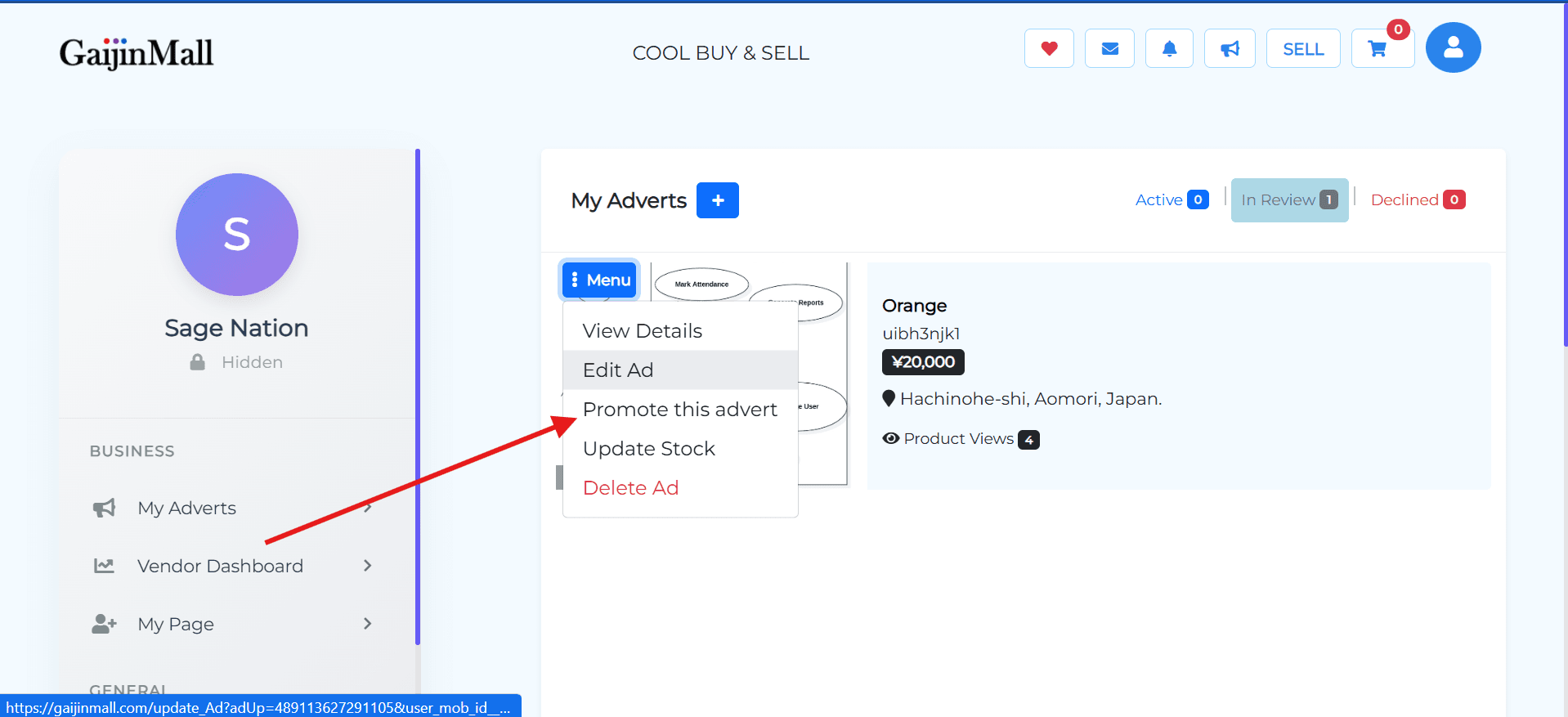The image size is (1568, 717).
Task: Click the sidebar purple scrollbar
Action: 418,397
